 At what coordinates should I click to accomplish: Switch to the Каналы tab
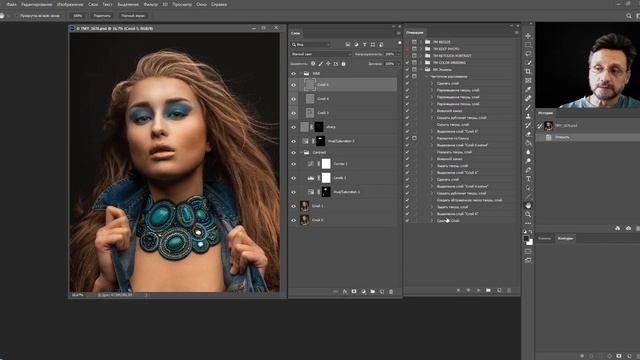tap(544, 238)
